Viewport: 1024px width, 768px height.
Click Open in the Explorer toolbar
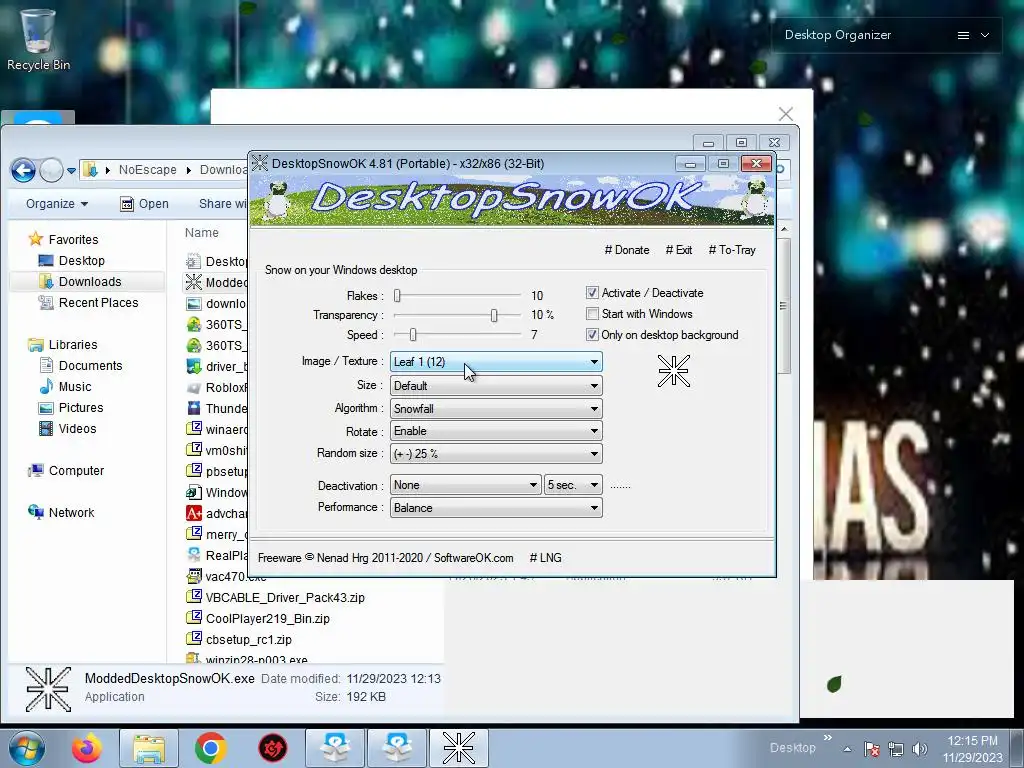point(144,204)
